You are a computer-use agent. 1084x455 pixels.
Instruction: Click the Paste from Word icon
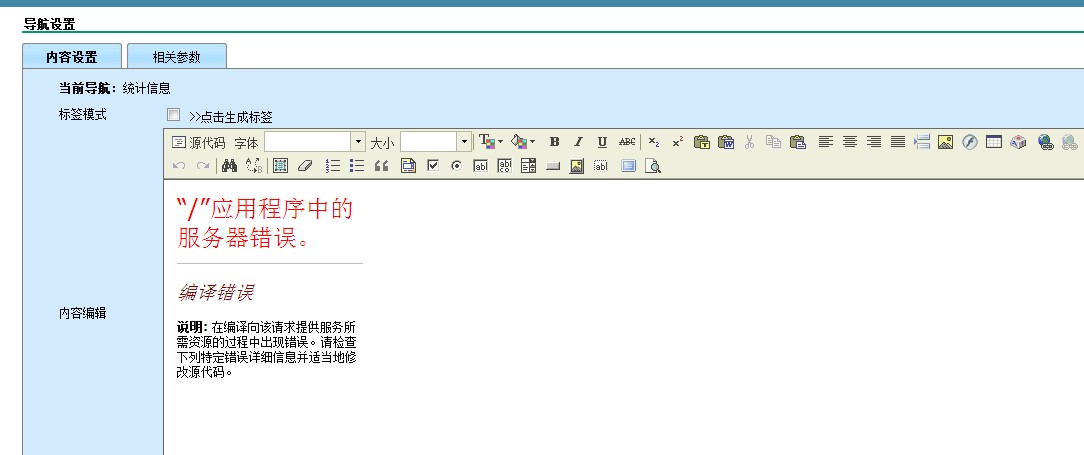(726, 142)
